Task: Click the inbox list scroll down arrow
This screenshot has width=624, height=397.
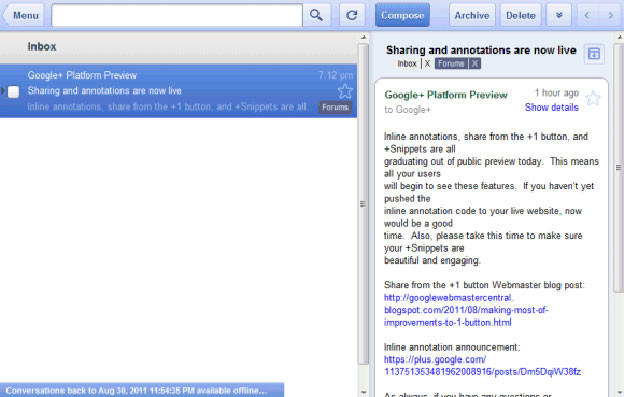Action: tap(363, 392)
